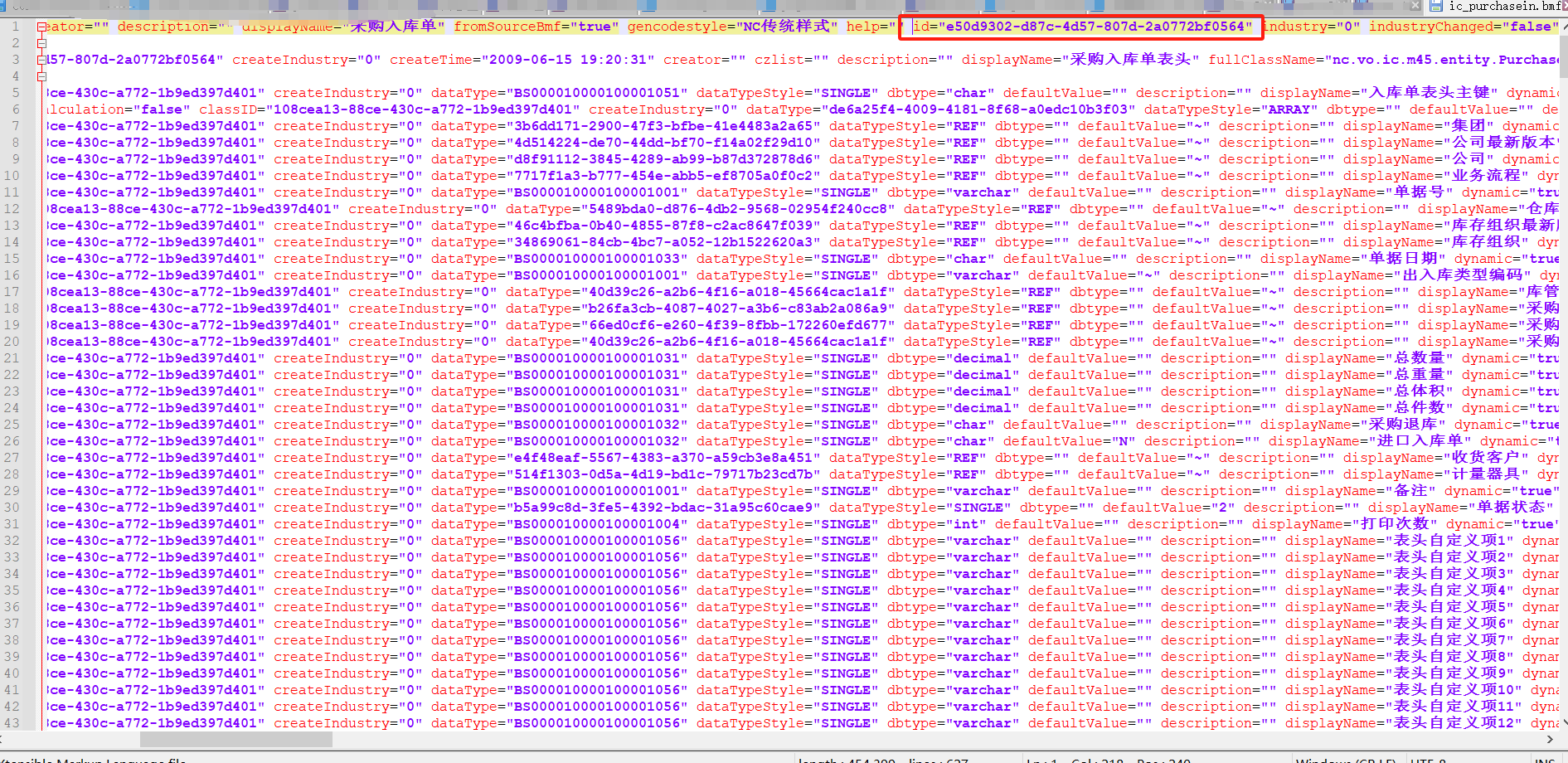Click the horizontal scrollbar thumb
This screenshot has height=763, width=1568.
click(x=236, y=739)
